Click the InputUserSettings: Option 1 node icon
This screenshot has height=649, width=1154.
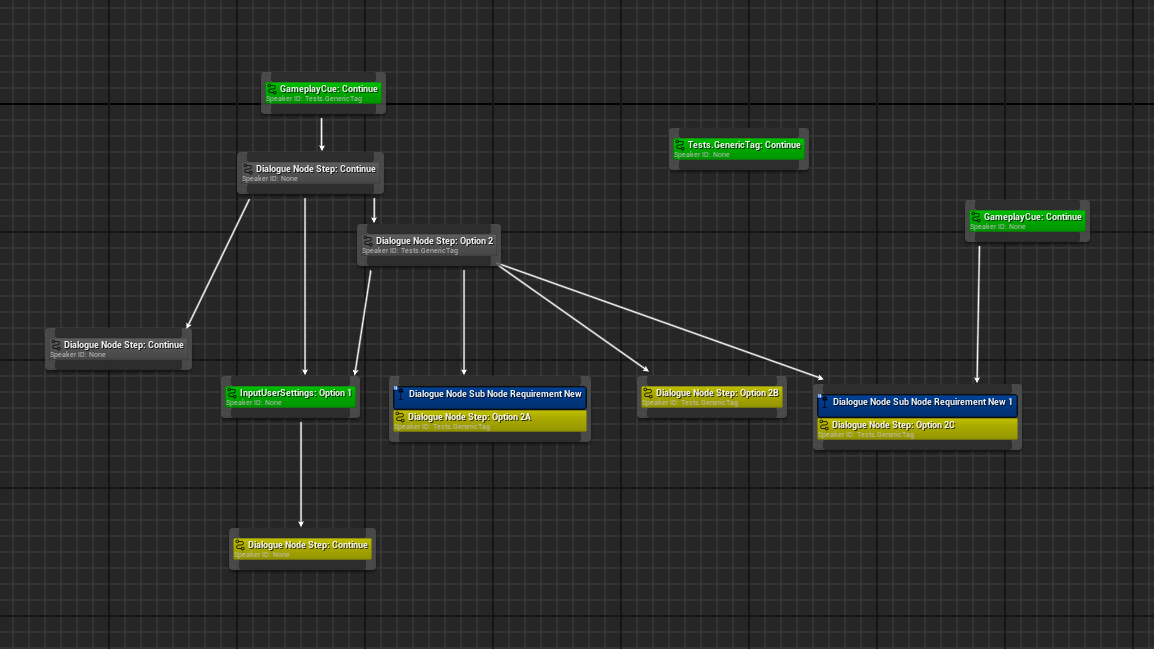pos(232,393)
